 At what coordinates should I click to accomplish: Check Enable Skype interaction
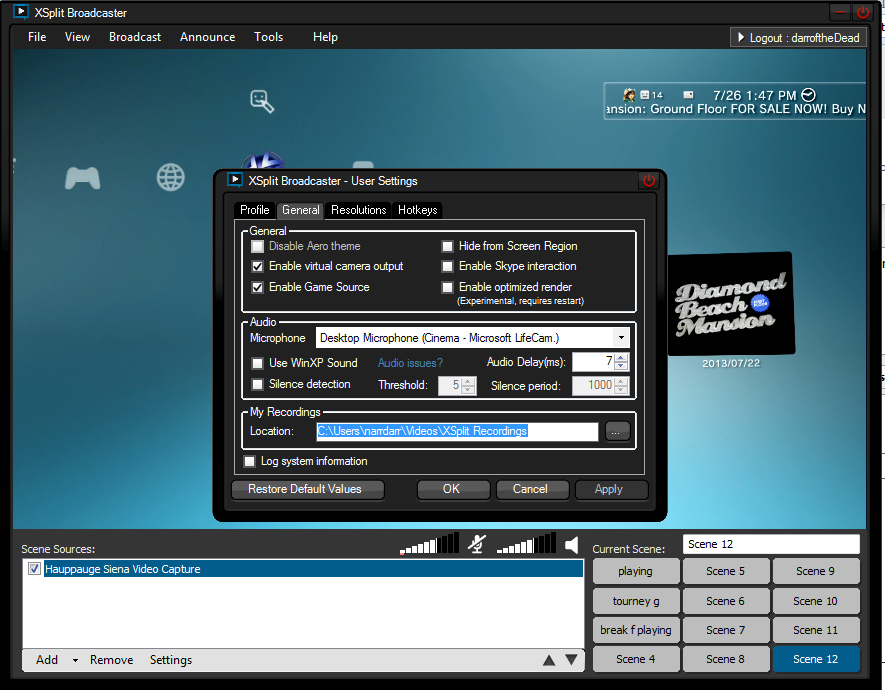tap(448, 266)
